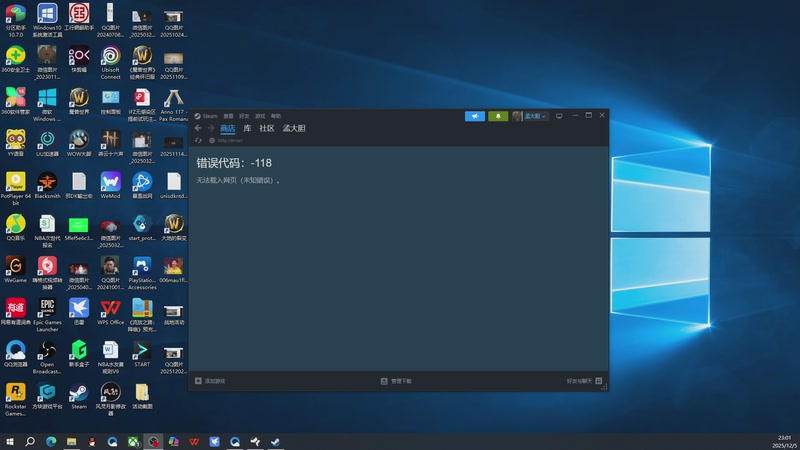Select the YY语音 desktop icon
This screenshot has height=450, width=800.
coord(16,143)
